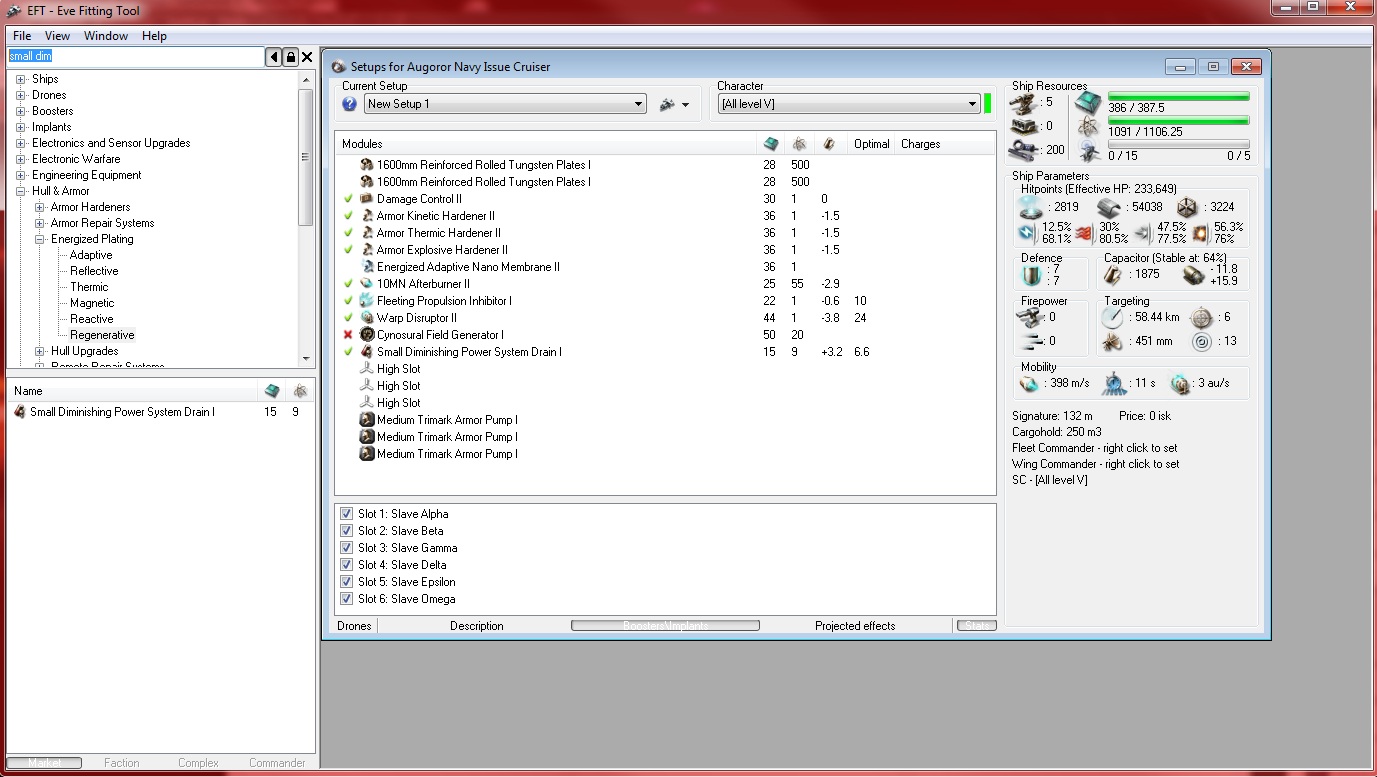Expand the Armor Hardeners tree node

[40, 207]
